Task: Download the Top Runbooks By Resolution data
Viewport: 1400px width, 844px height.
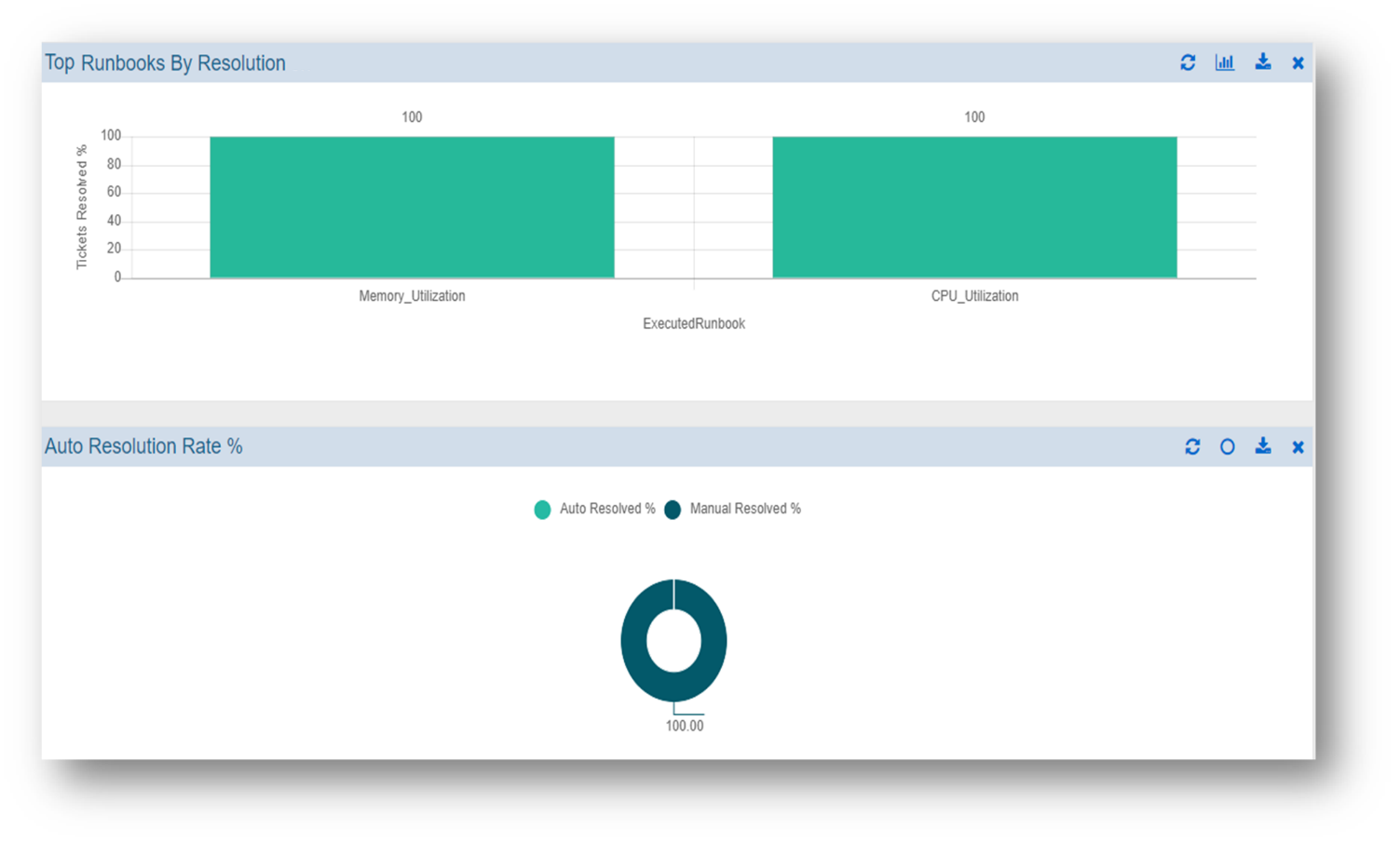Action: pos(1263,62)
